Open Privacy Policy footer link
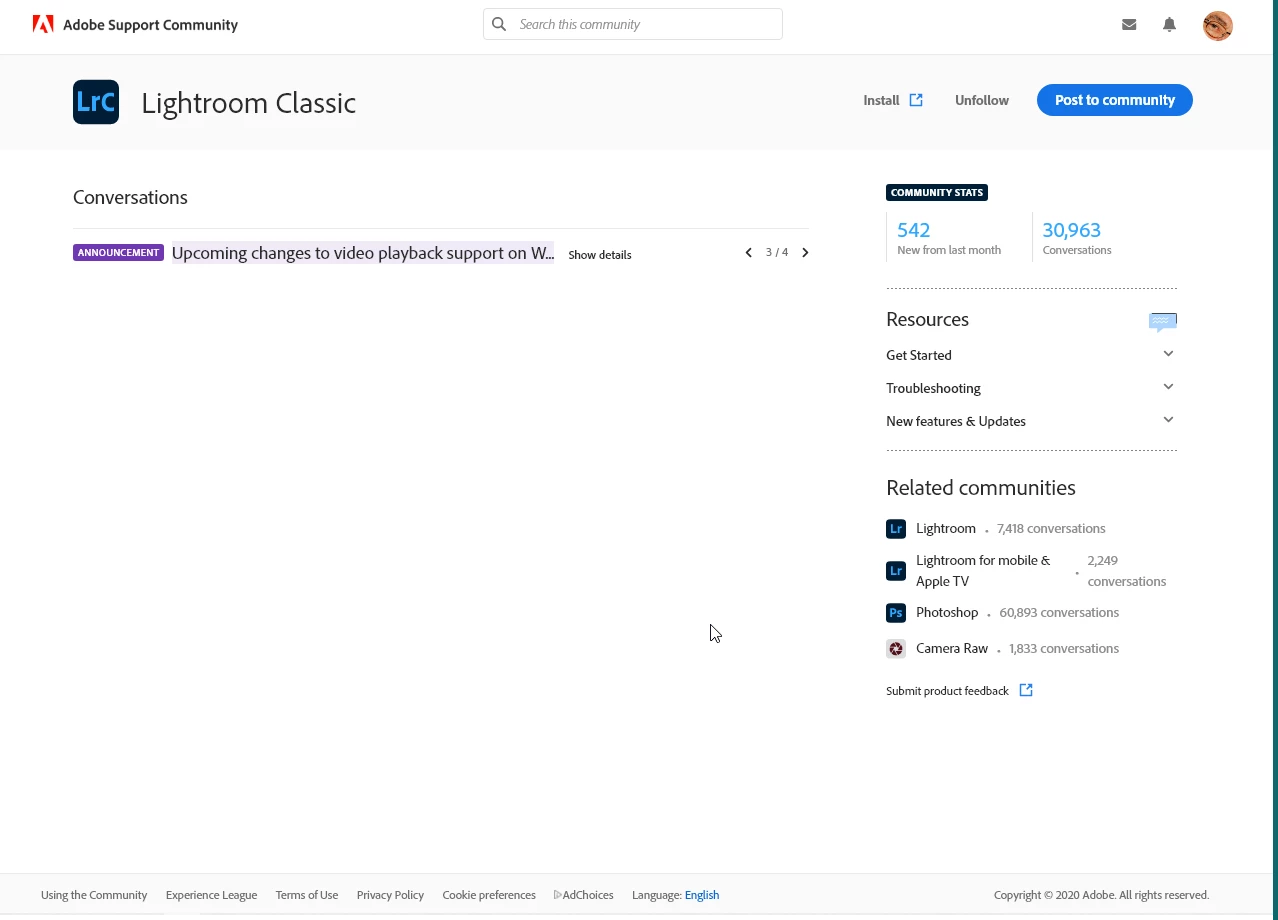 pyautogui.click(x=390, y=895)
